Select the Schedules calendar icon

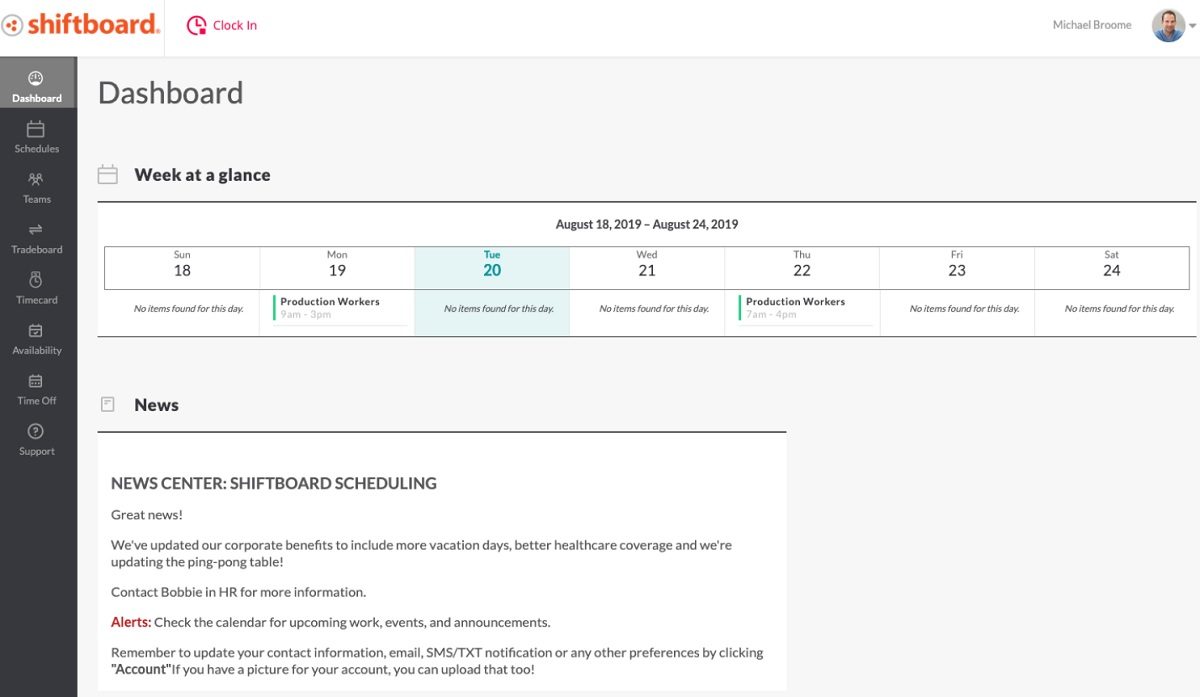pos(36,128)
